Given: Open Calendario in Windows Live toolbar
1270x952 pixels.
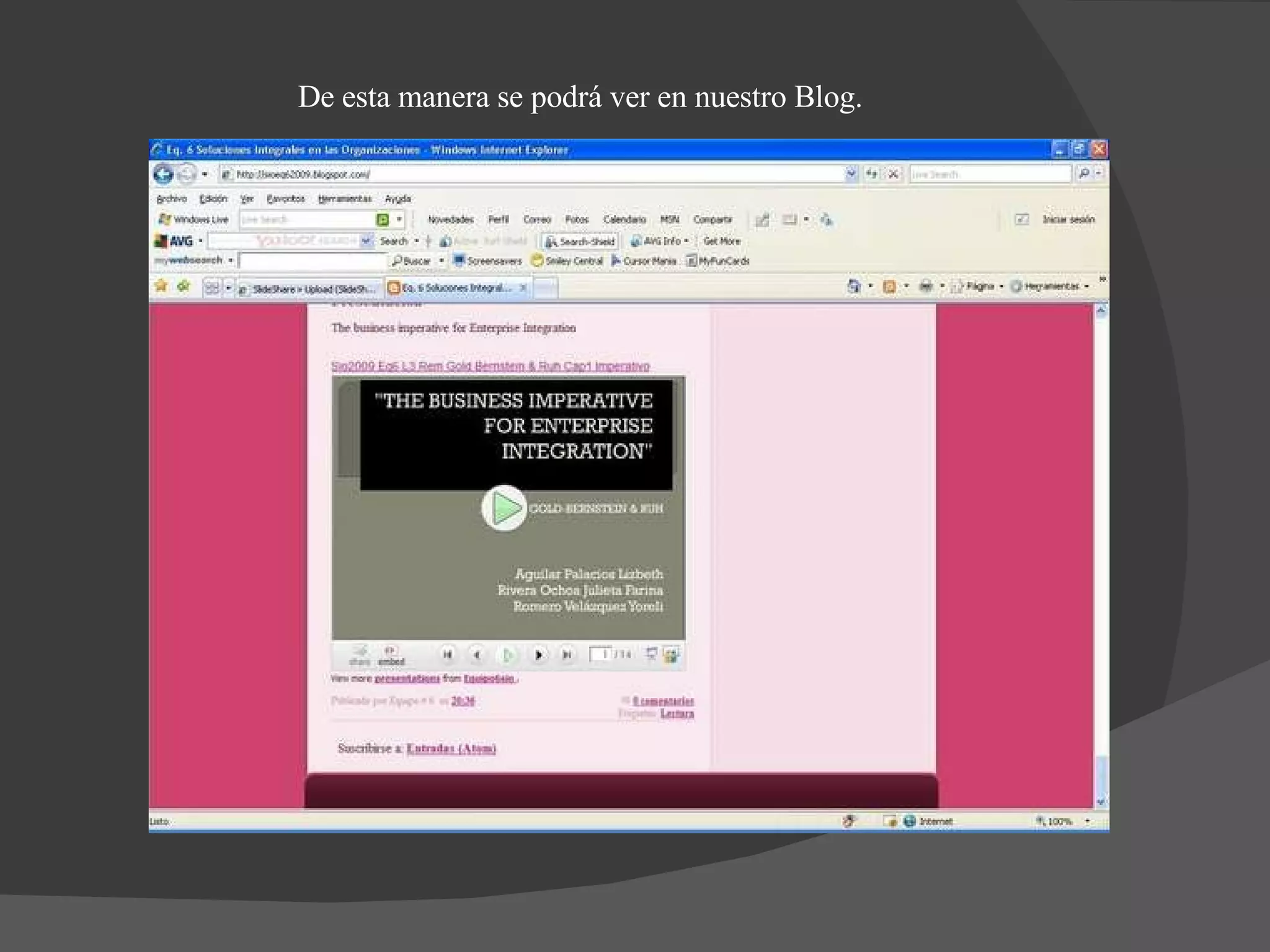Looking at the screenshot, I should click(x=624, y=219).
